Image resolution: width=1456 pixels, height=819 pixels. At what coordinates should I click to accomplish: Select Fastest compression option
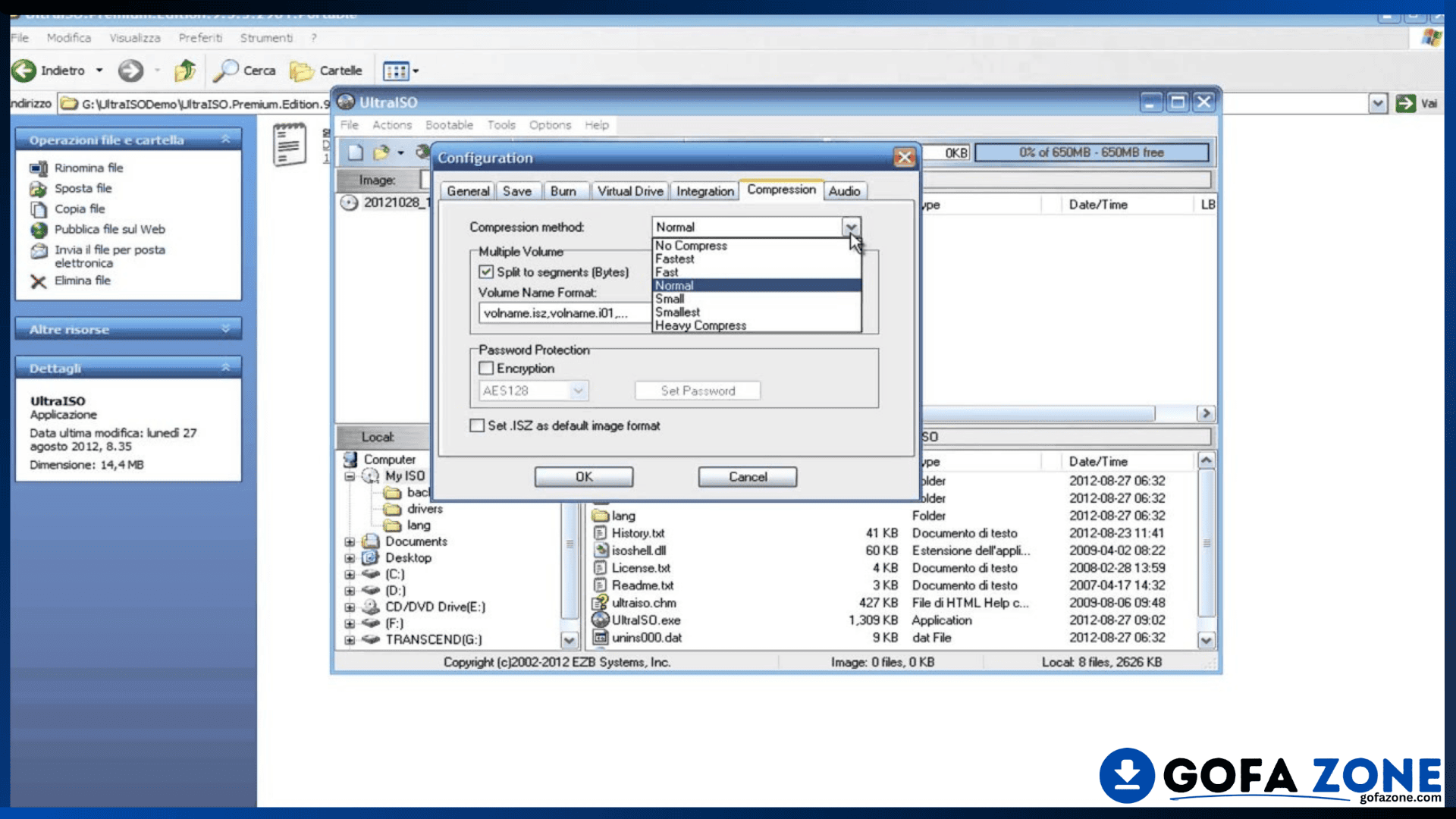pyautogui.click(x=757, y=259)
